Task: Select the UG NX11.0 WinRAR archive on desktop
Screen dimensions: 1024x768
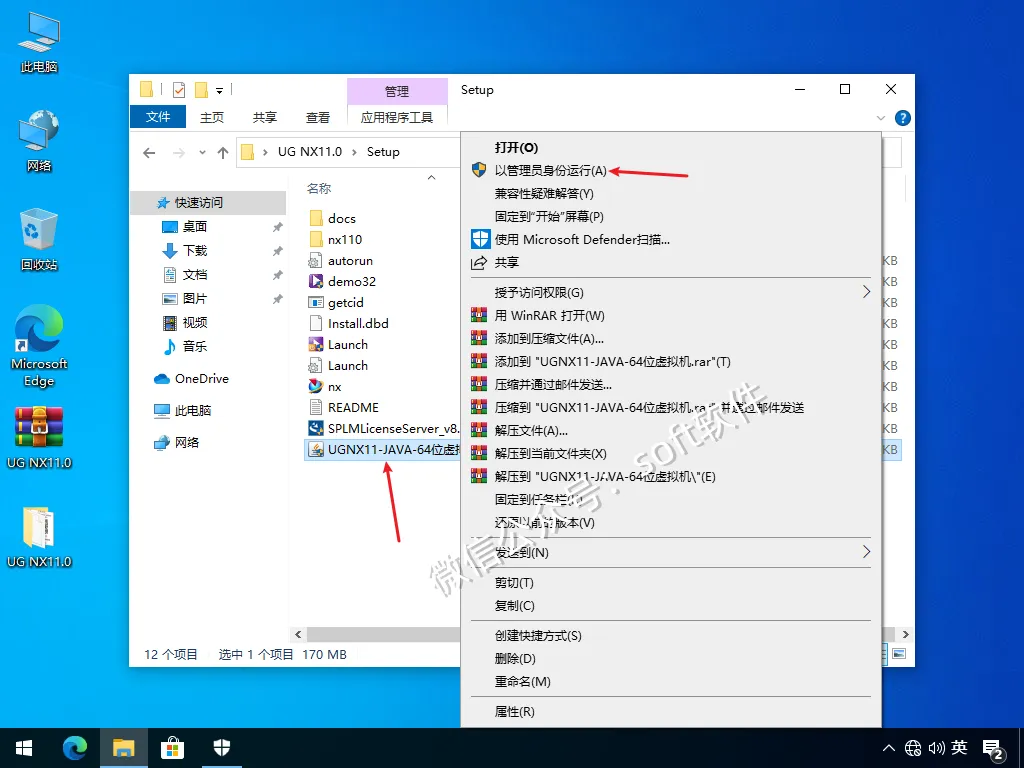Action: (39, 438)
